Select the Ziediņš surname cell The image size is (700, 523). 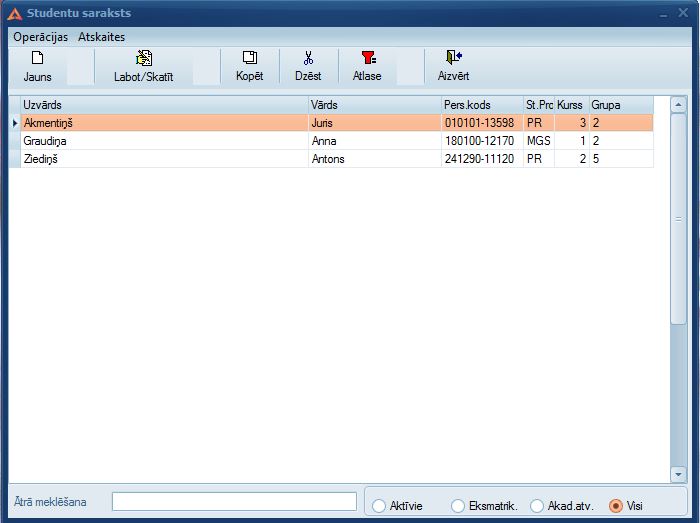click(x=164, y=159)
